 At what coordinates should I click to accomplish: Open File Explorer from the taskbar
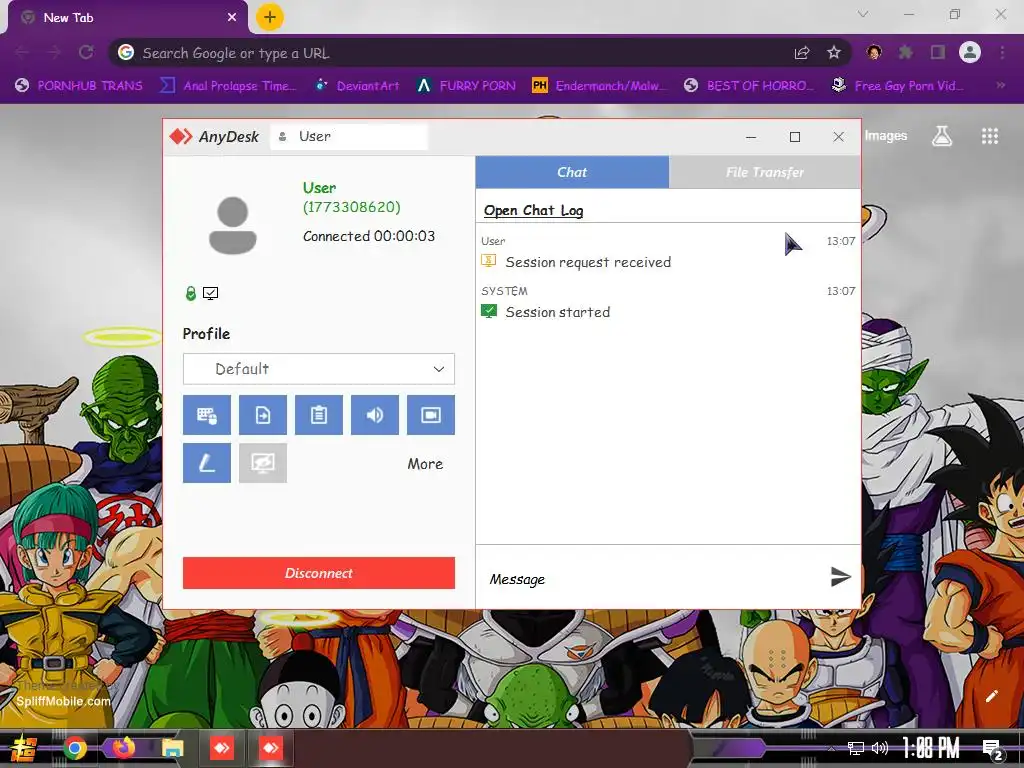(172, 748)
